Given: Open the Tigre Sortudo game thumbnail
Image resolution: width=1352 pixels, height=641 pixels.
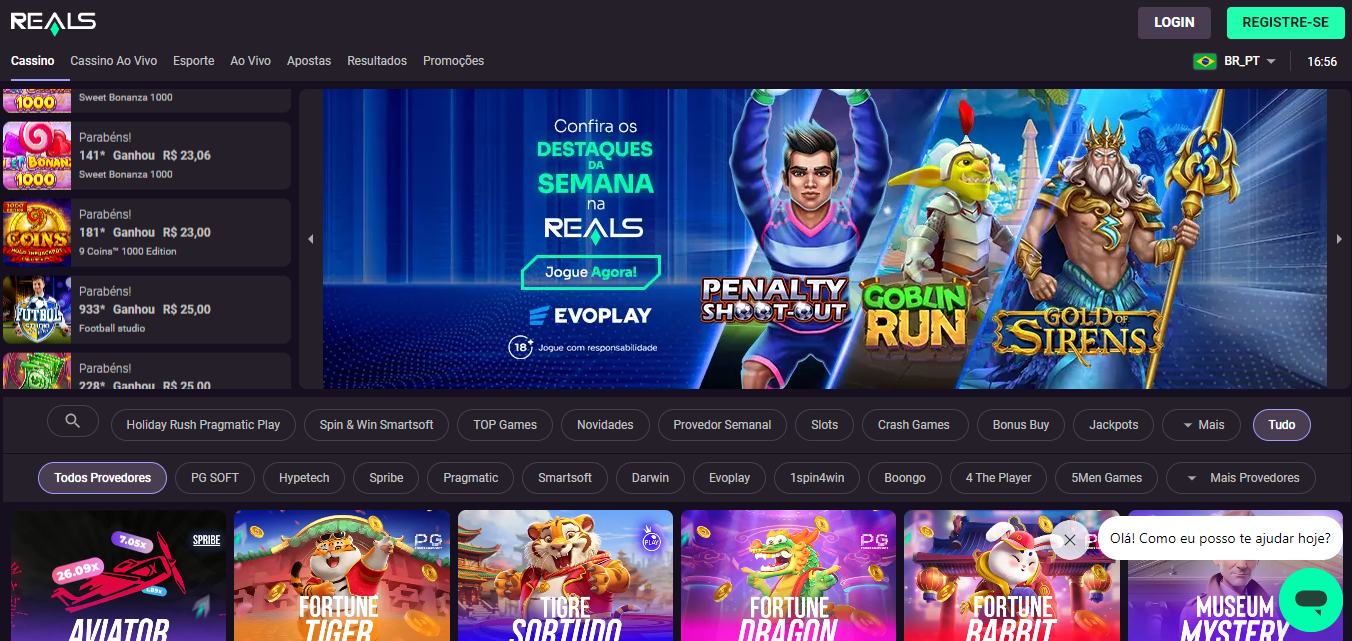Looking at the screenshot, I should coord(566,575).
